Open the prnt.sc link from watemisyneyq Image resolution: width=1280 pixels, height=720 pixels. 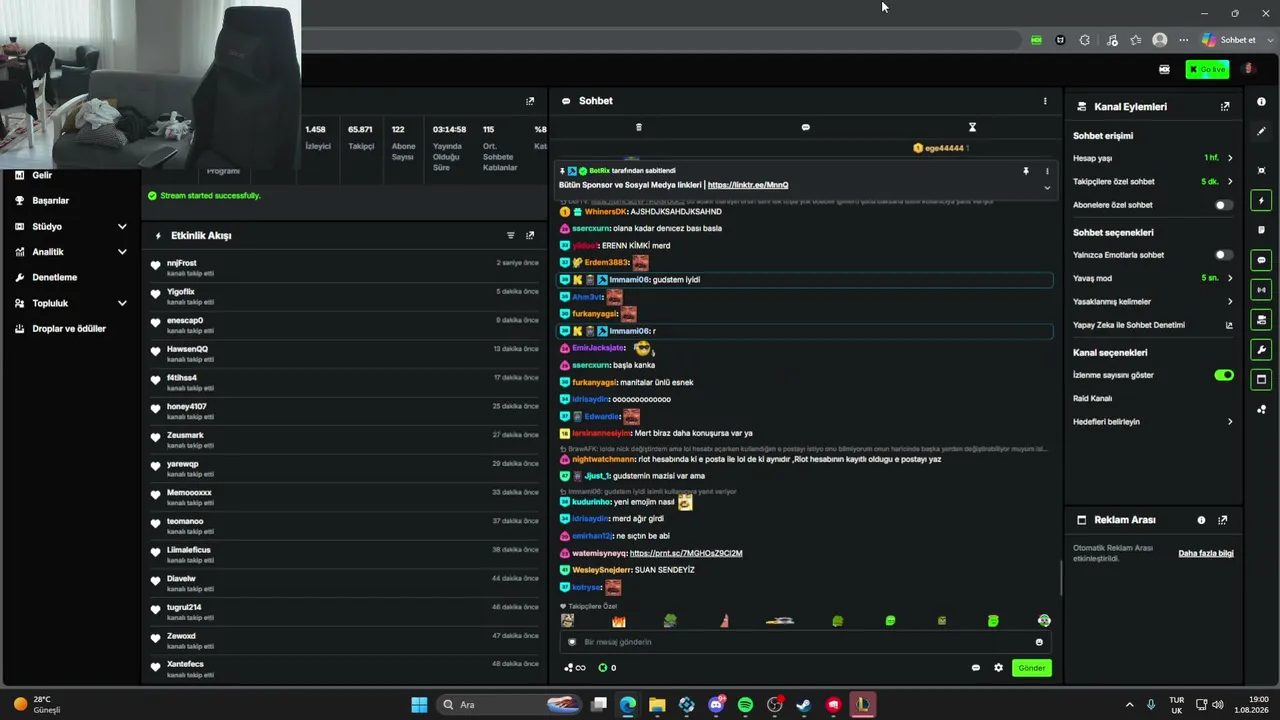[x=686, y=553]
